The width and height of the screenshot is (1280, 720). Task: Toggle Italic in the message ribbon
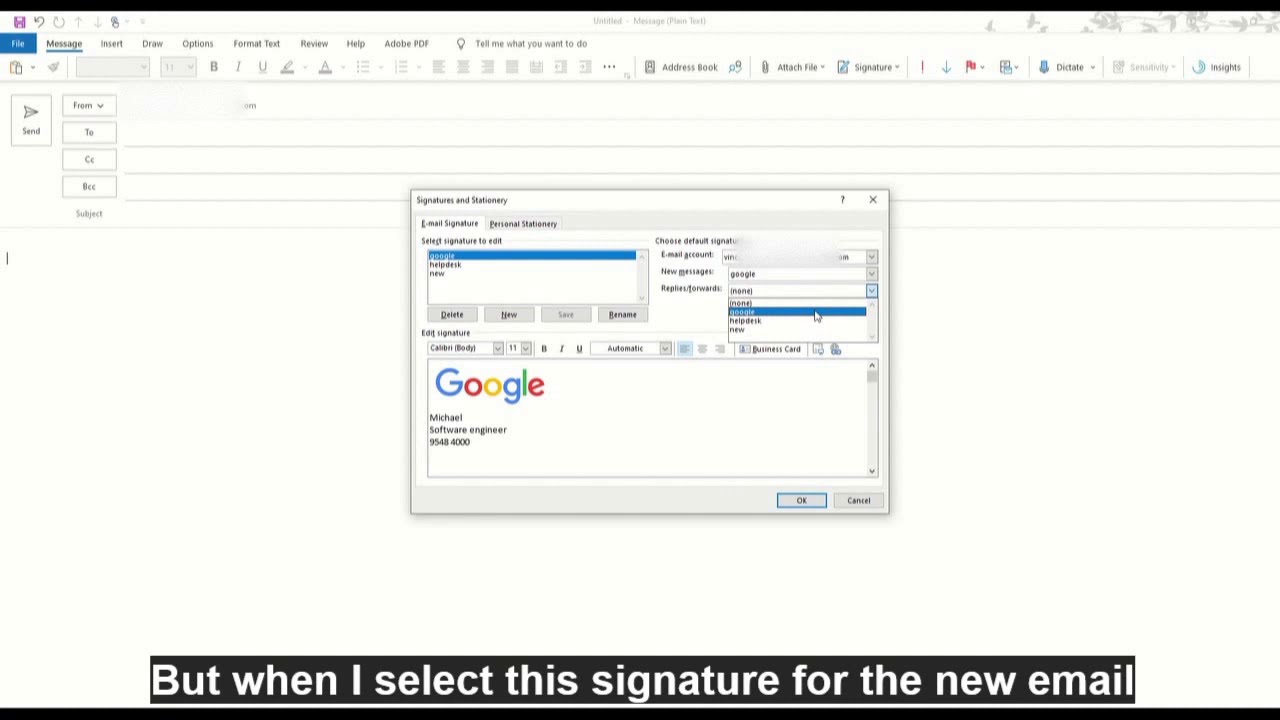pyautogui.click(x=238, y=67)
